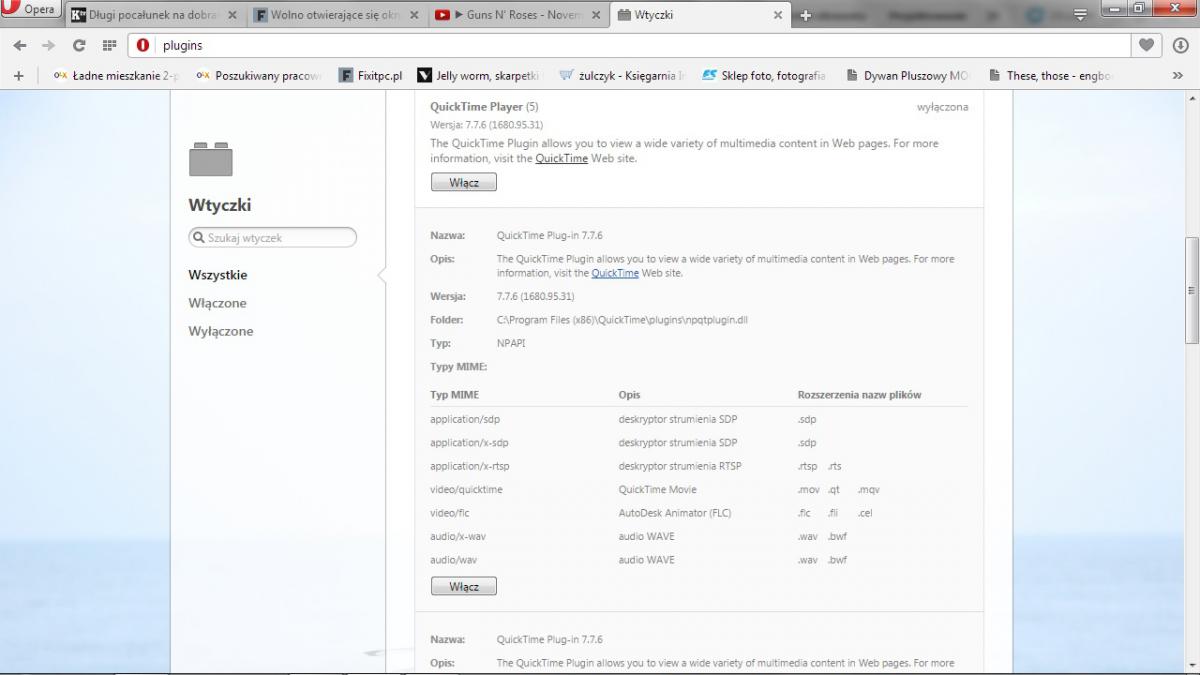Click the Opera badge in the address bar

pos(143,45)
